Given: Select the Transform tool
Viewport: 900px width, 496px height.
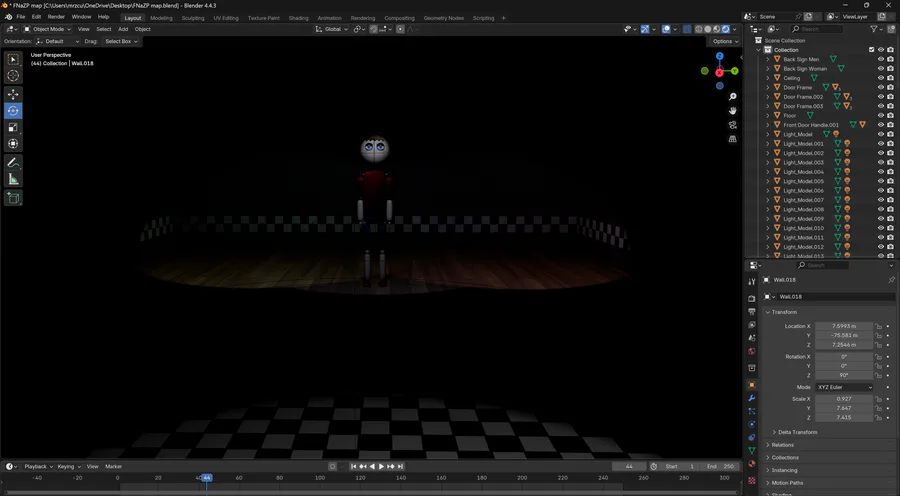Looking at the screenshot, I should click(13, 144).
